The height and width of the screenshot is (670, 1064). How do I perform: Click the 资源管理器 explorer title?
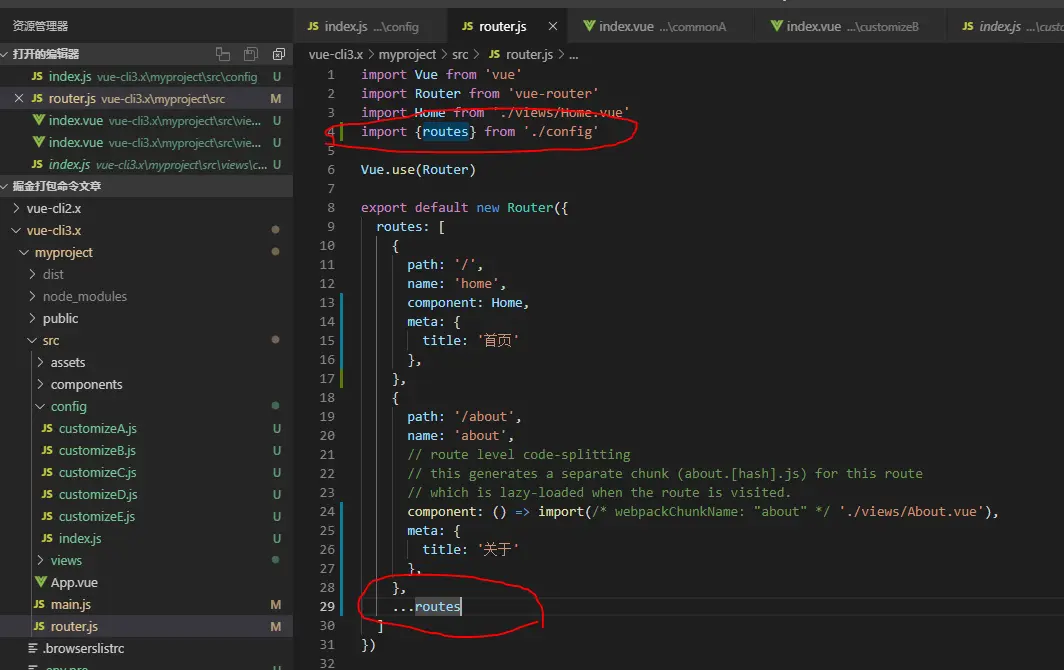click(40, 26)
